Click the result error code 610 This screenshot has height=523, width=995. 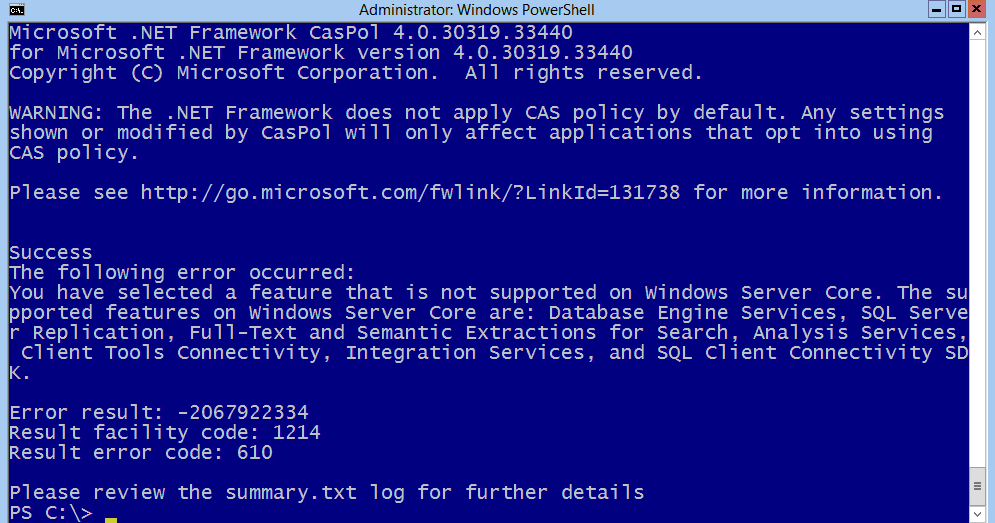click(254, 453)
